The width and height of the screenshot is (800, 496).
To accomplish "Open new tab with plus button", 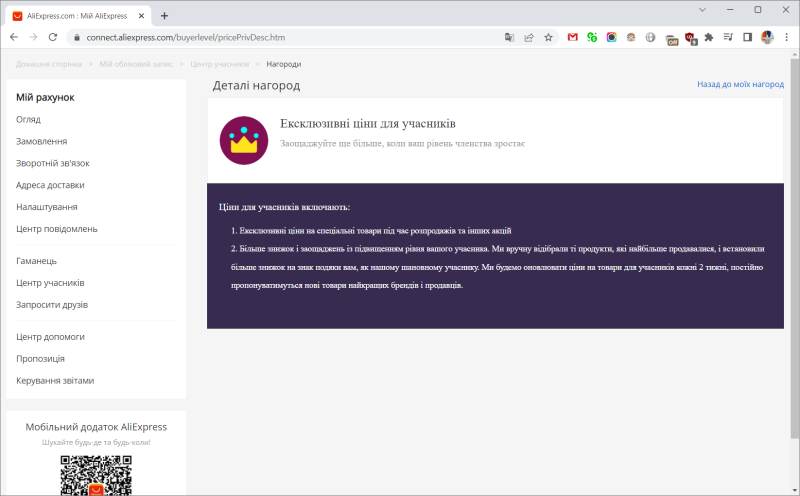I will (x=164, y=15).
